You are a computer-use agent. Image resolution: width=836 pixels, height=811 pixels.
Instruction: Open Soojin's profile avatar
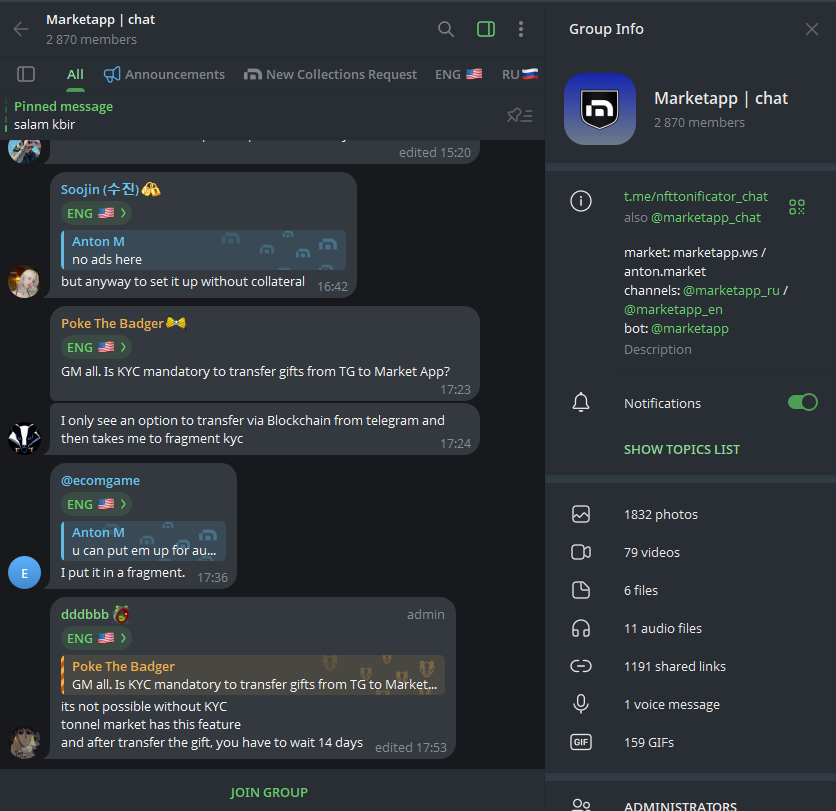coord(25,282)
